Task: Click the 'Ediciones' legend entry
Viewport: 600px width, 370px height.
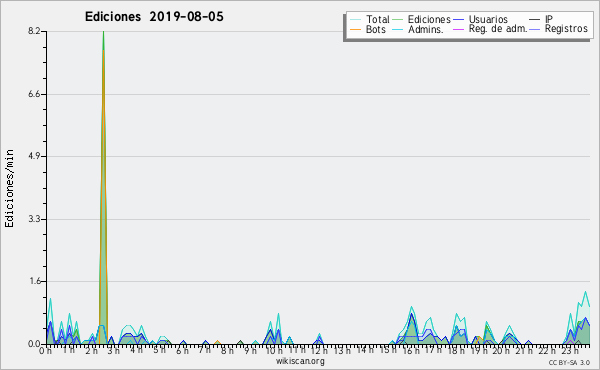Action: [422, 19]
